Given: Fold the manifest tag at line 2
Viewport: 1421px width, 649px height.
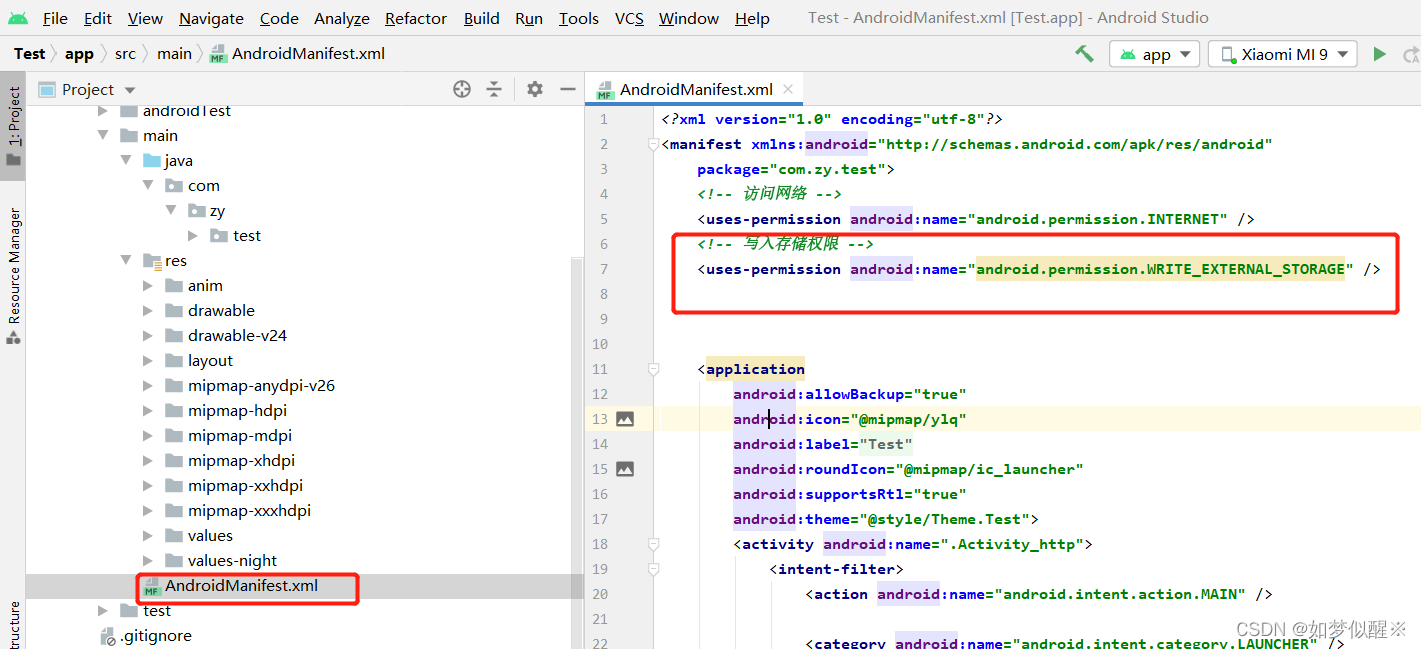Looking at the screenshot, I should (x=653, y=144).
